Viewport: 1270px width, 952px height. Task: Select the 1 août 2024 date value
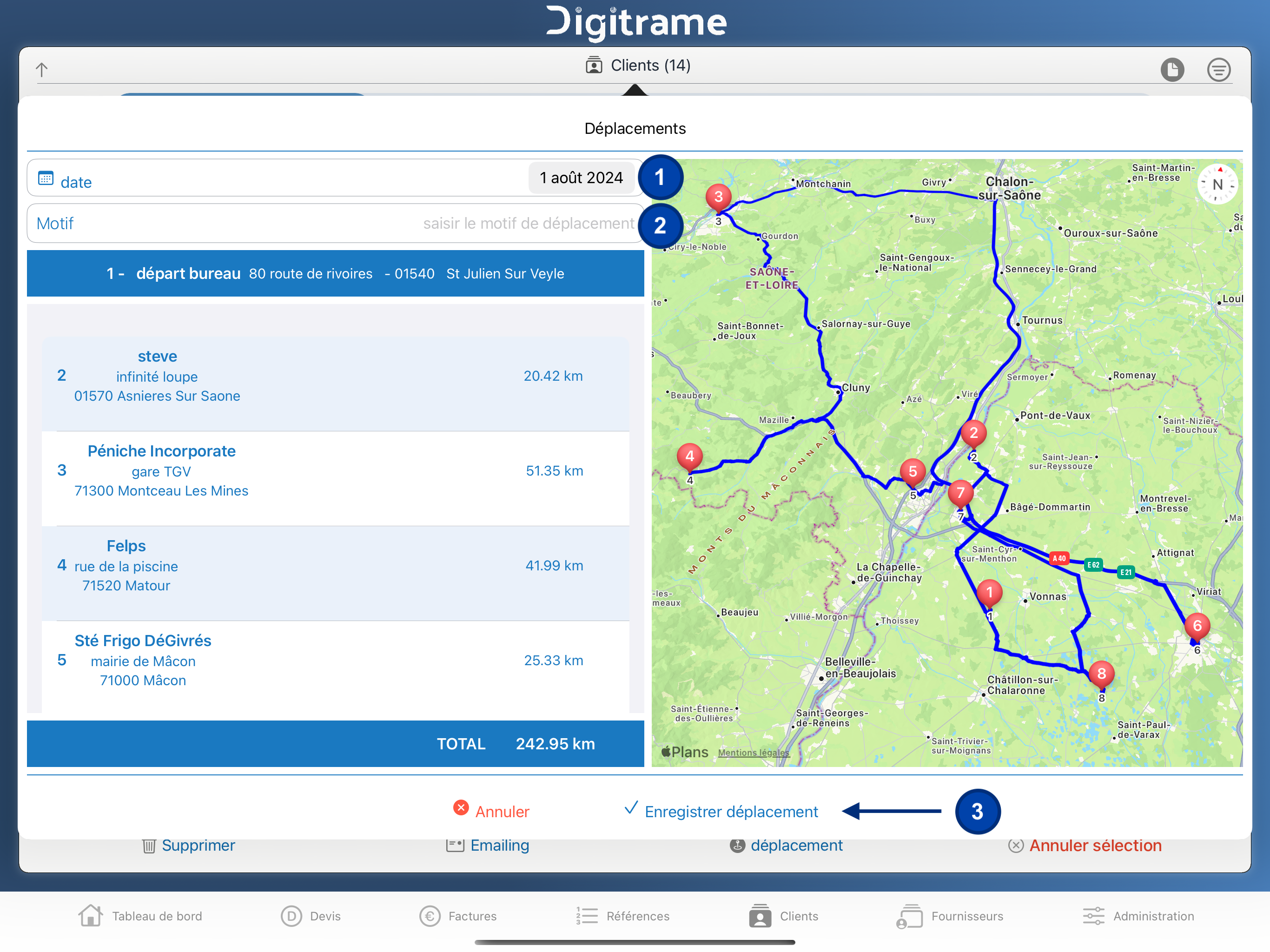click(581, 178)
